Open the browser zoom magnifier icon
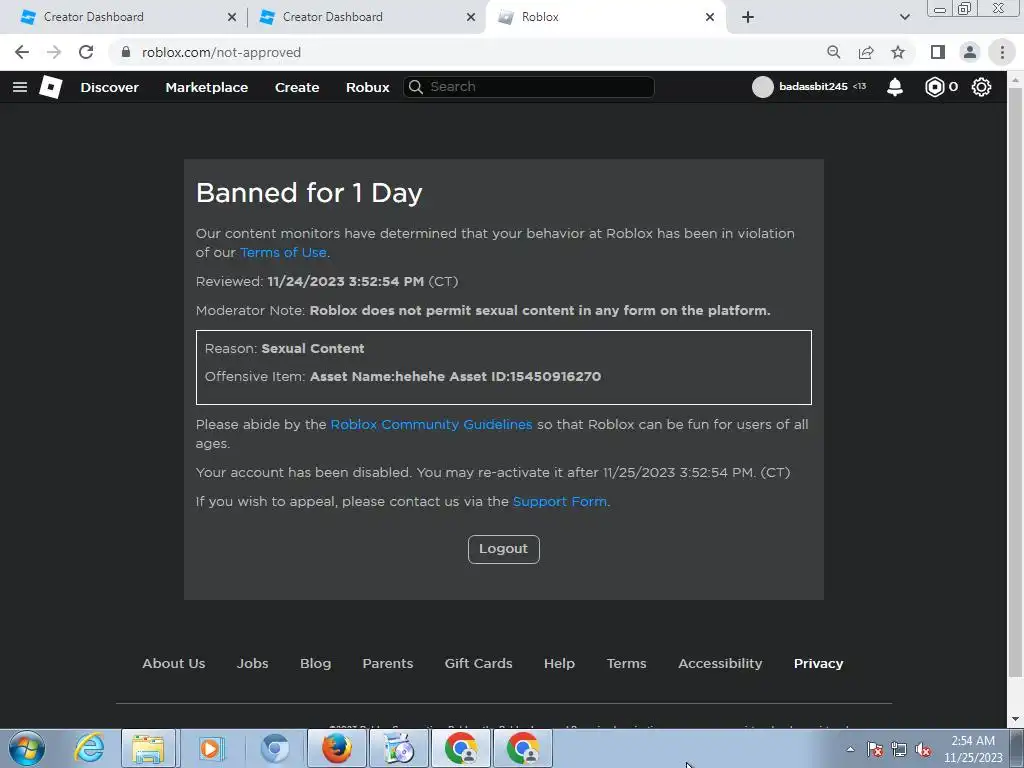Screen dimensions: 1024x768 833,52
